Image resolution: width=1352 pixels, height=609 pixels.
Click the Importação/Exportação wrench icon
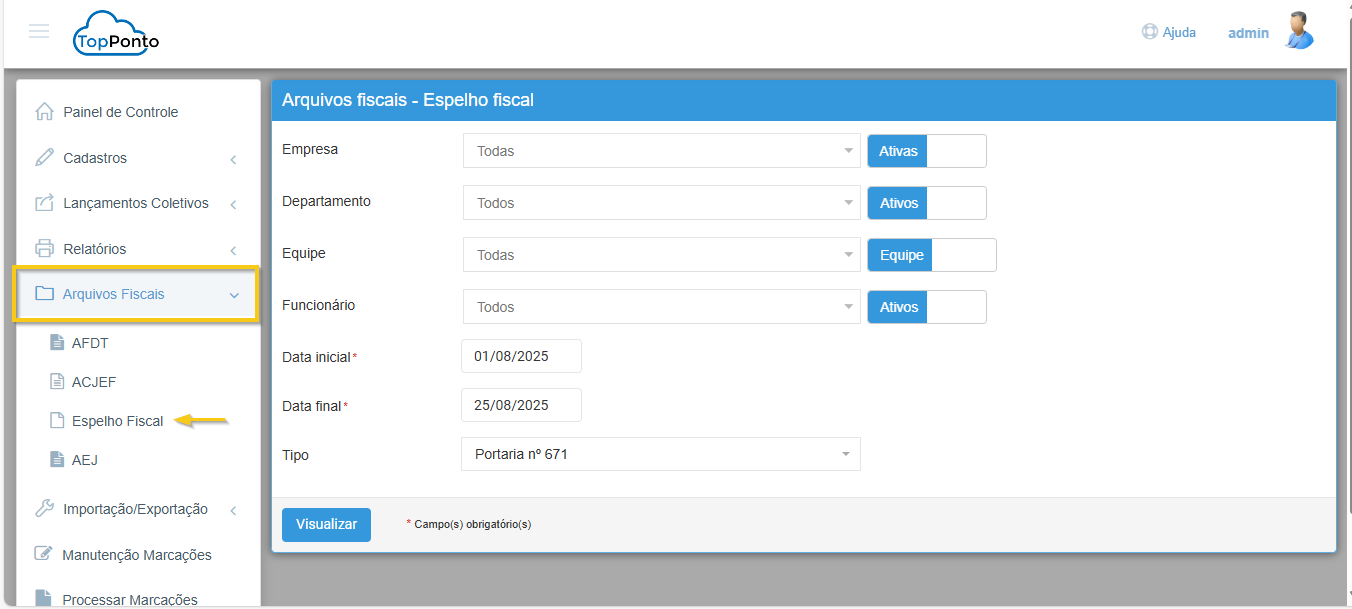pyautogui.click(x=44, y=509)
